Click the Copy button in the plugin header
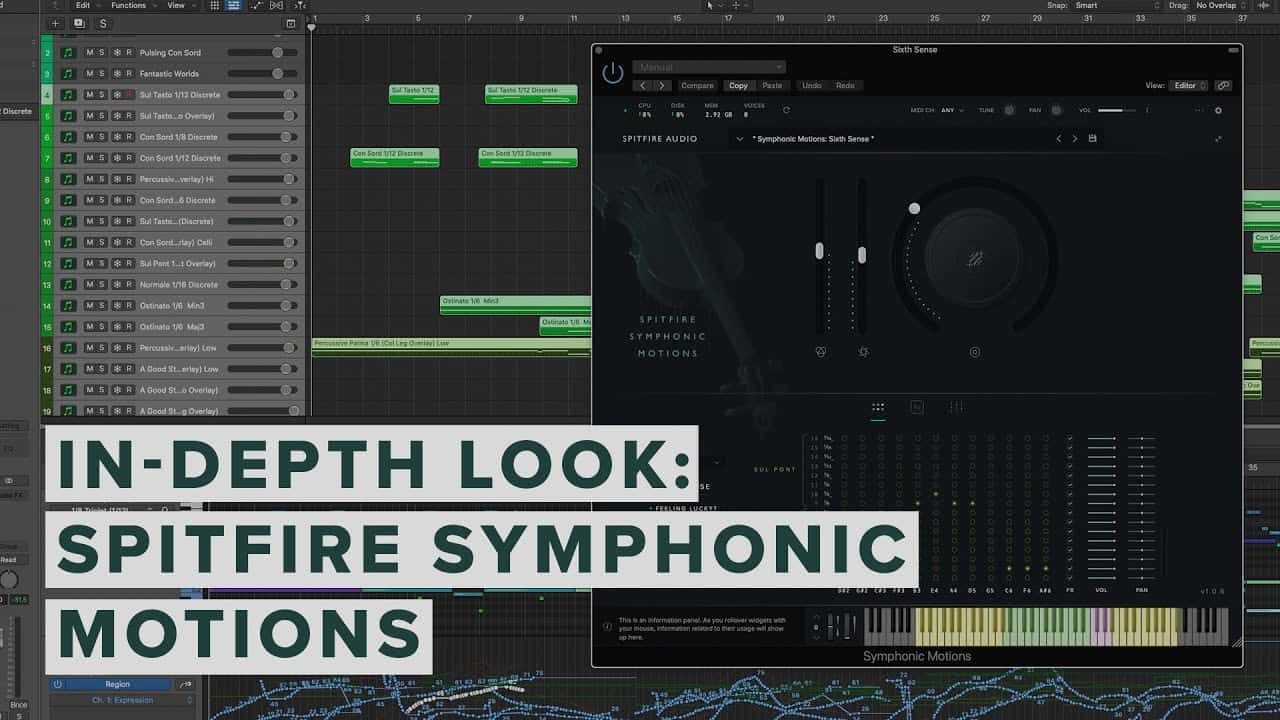This screenshot has height=720, width=1280. point(738,86)
